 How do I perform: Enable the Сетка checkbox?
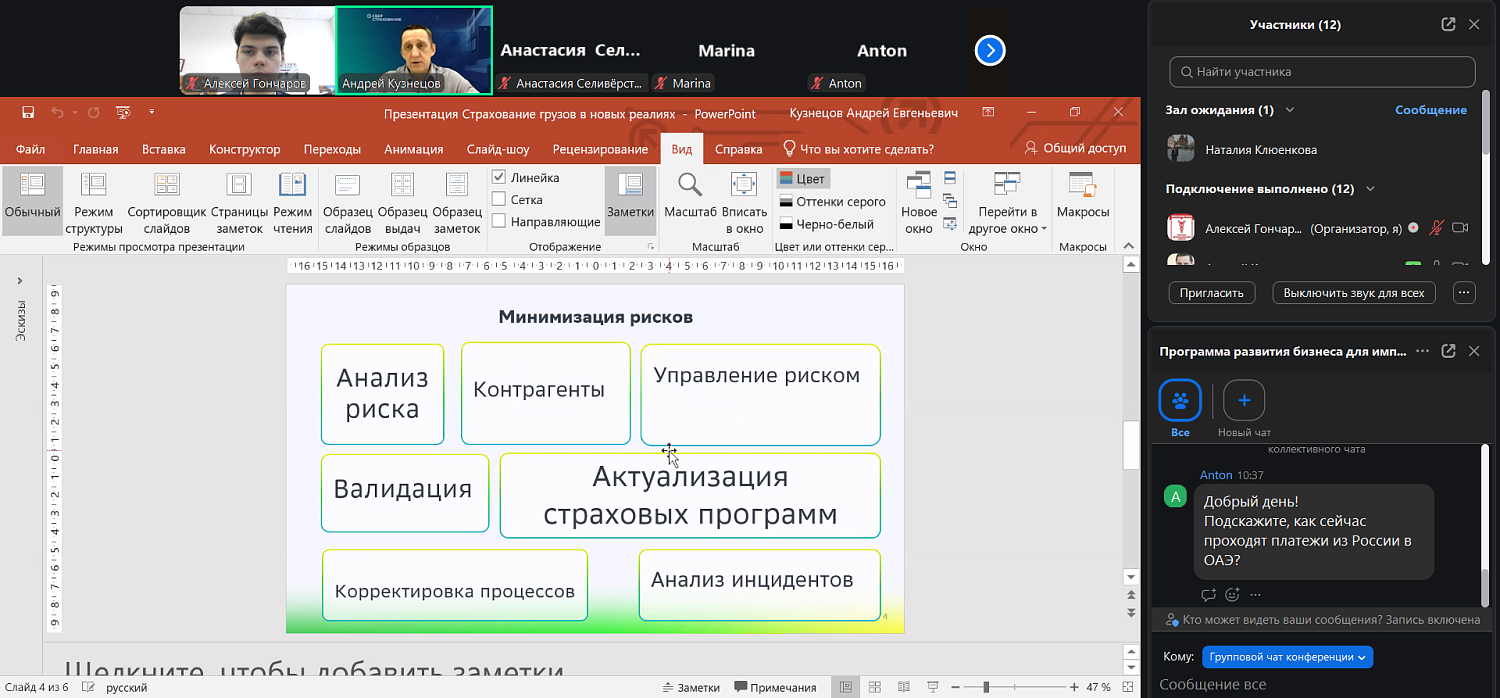tap(497, 199)
